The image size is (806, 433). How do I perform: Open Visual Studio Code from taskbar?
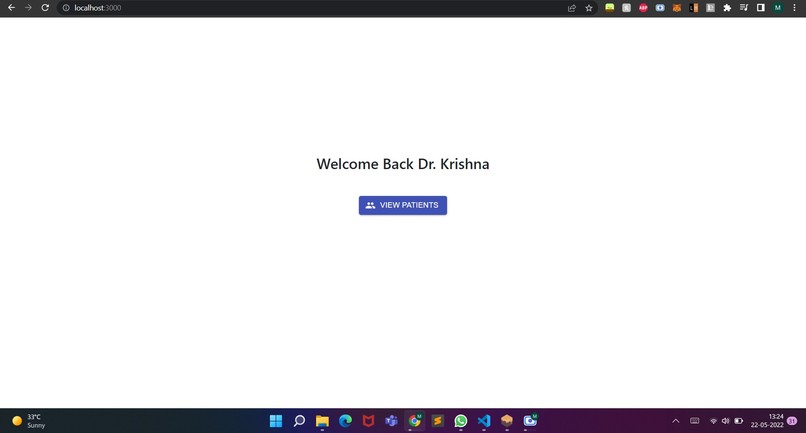pyautogui.click(x=484, y=421)
